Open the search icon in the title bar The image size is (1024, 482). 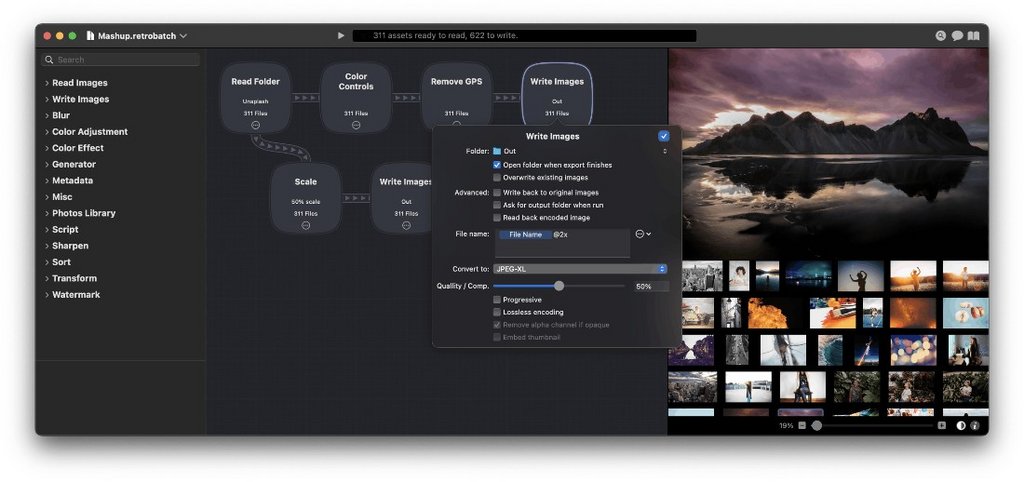coord(940,36)
